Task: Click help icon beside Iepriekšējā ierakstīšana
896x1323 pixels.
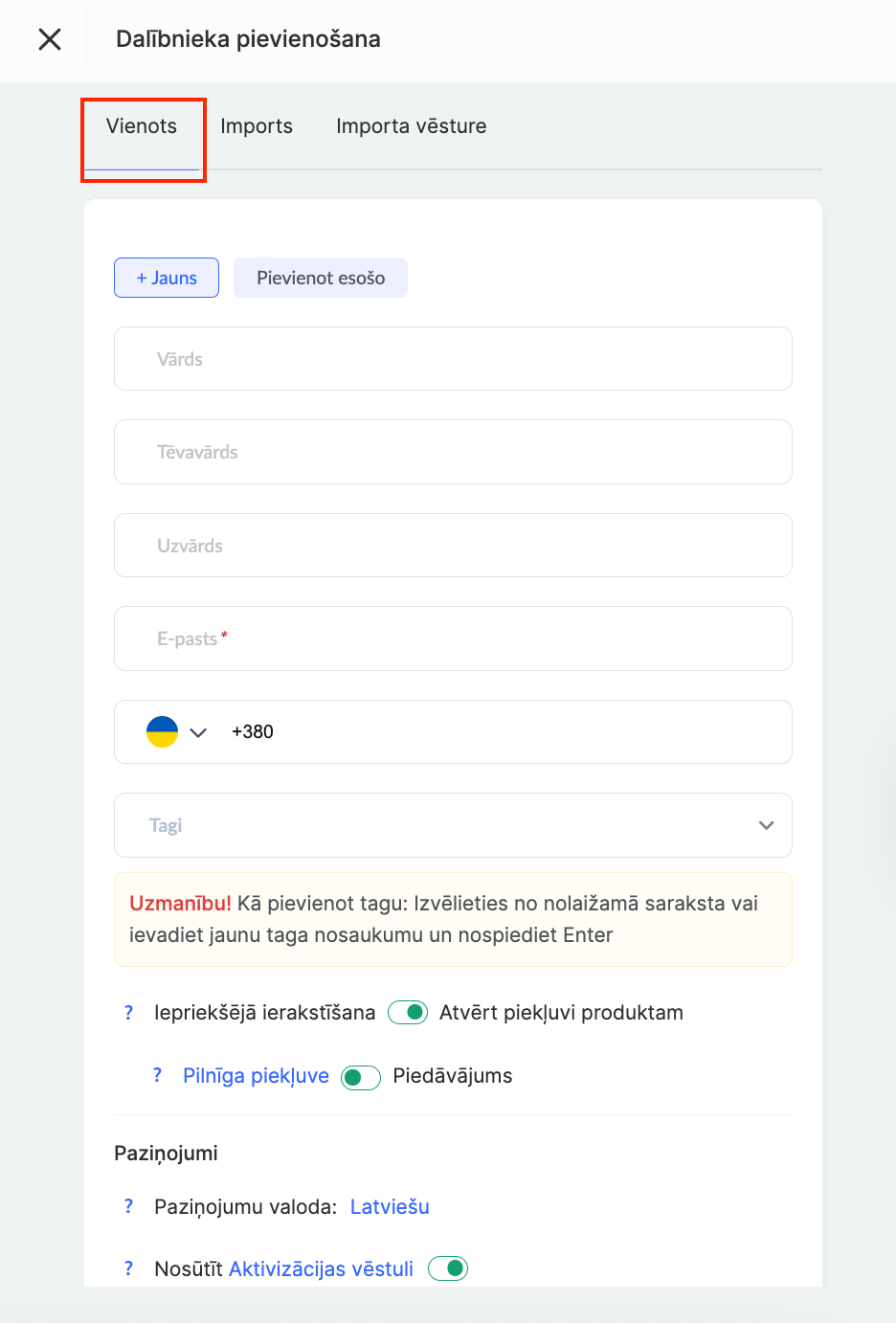Action: 129,1013
